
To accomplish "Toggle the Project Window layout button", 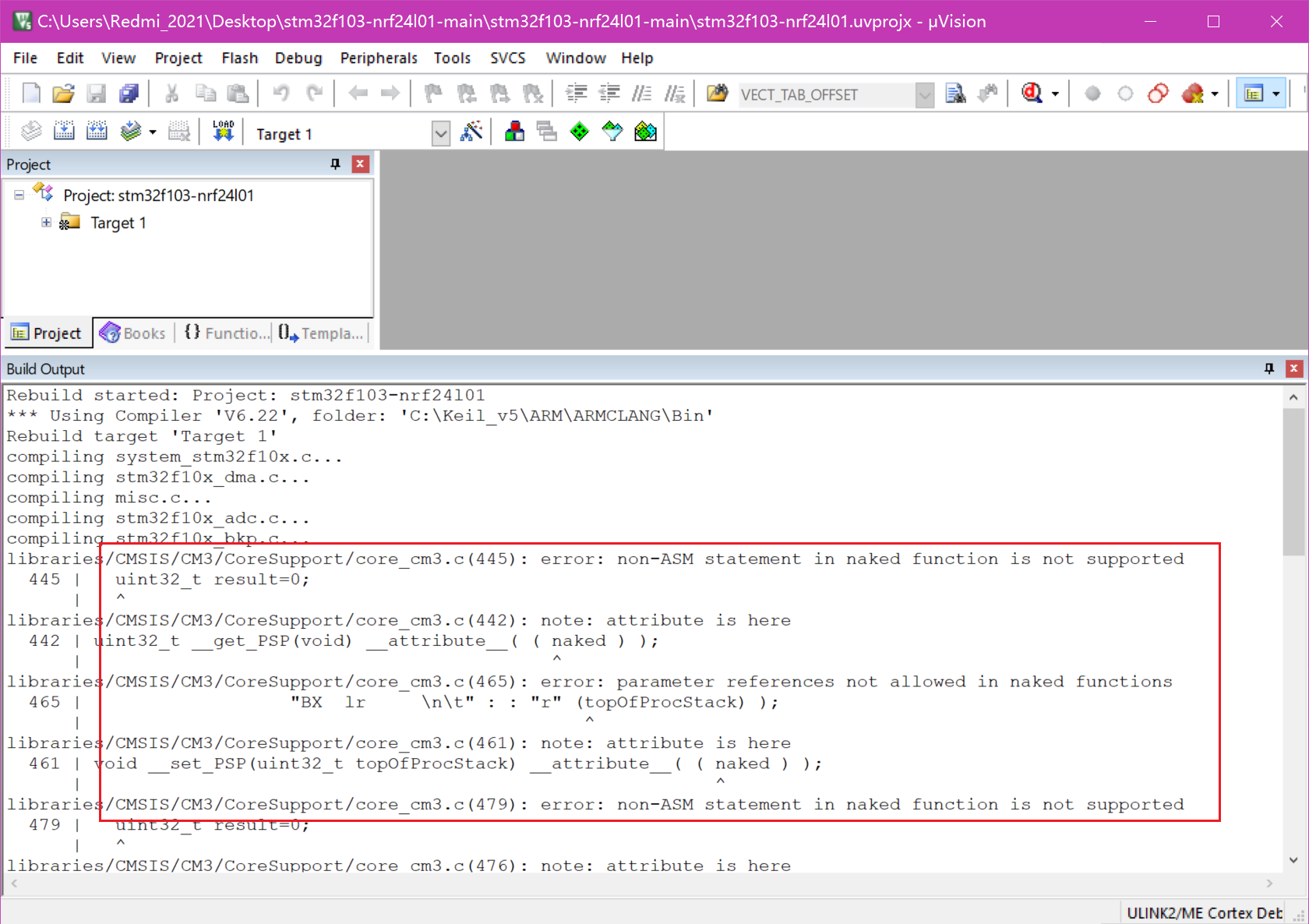I will click(1254, 93).
